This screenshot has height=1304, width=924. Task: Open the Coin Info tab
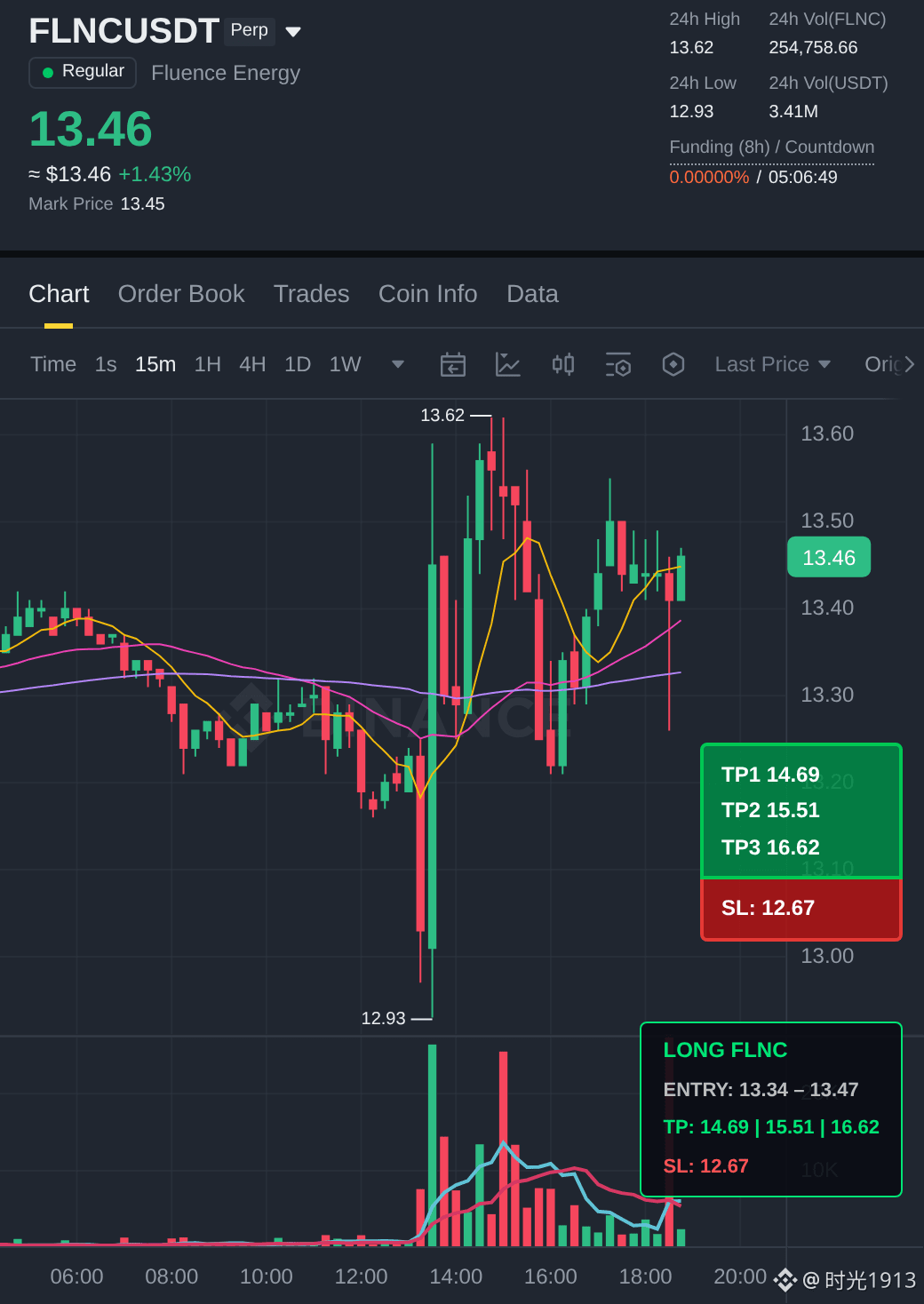tap(428, 294)
